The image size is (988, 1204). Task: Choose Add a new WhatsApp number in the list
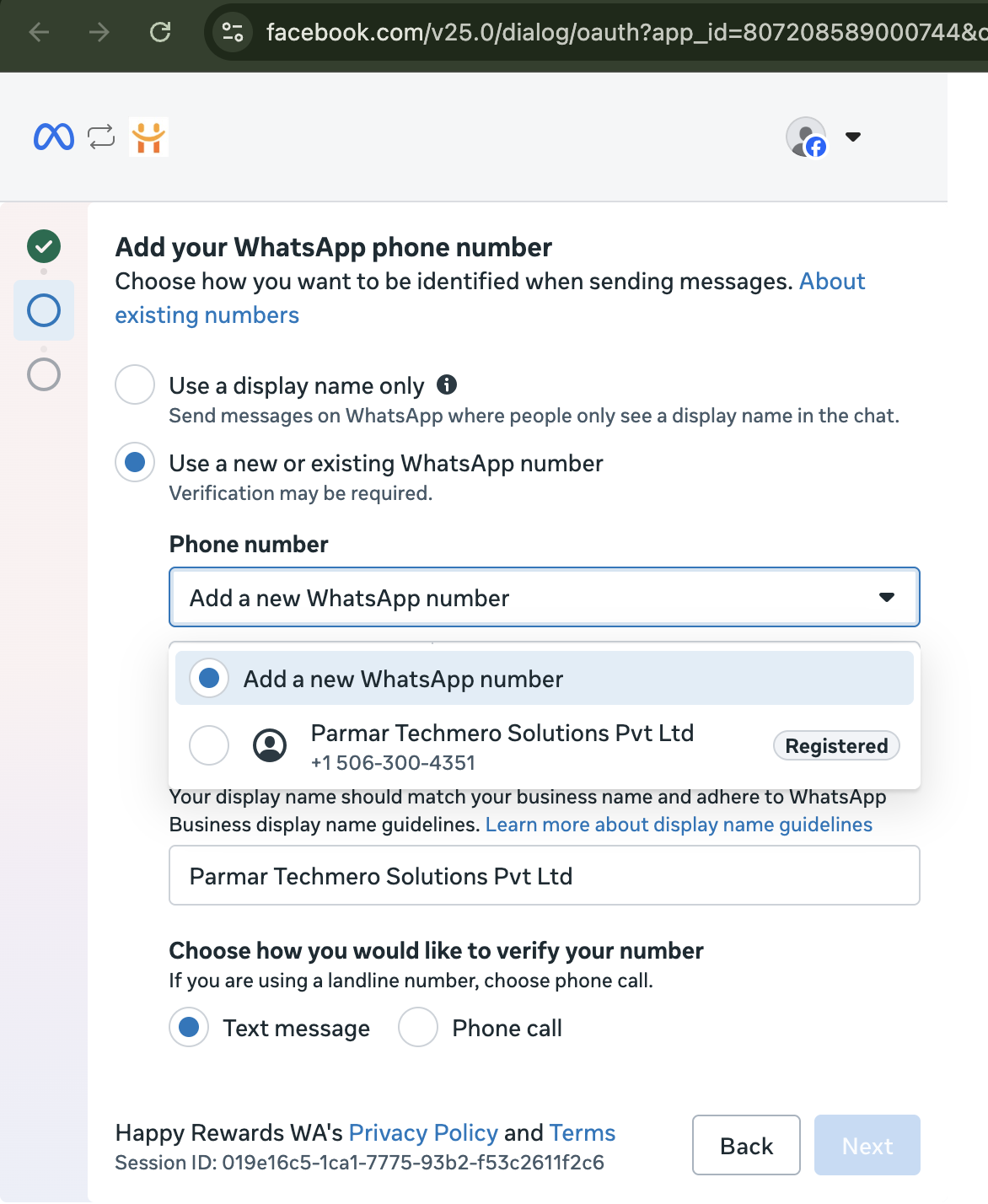[x=545, y=678]
